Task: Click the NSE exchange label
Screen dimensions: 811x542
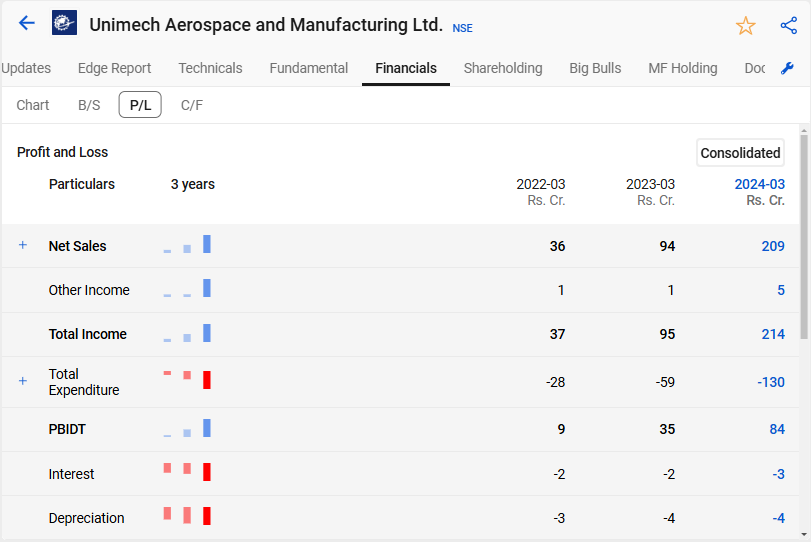Action: click(x=462, y=28)
